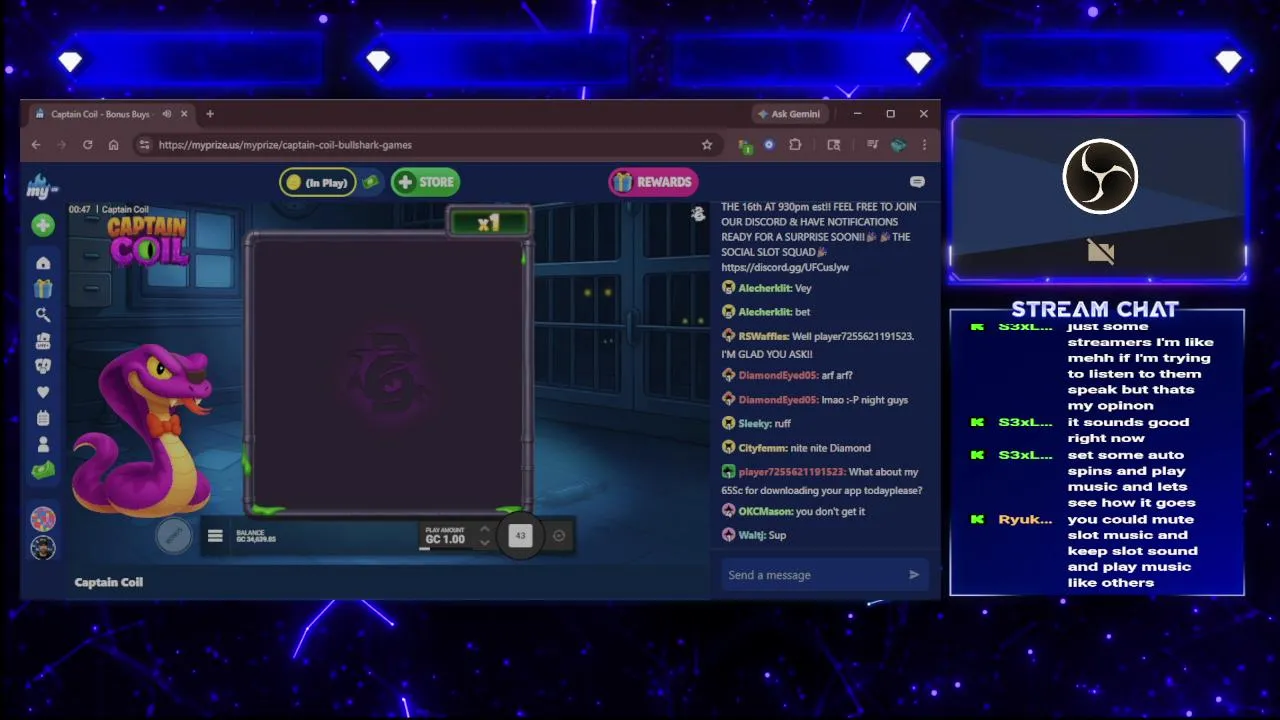Click the capped-person avatar in the sidebar
Screen dimensions: 1280x720
coord(43,548)
